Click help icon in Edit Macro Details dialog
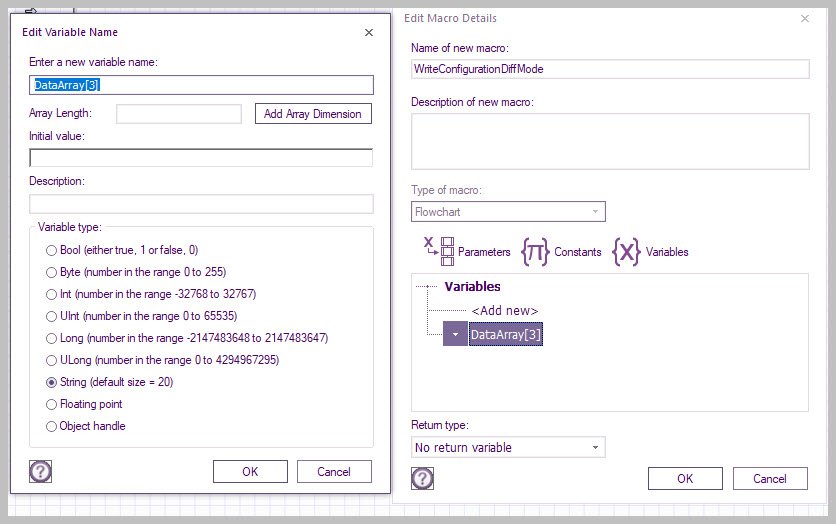Image resolution: width=836 pixels, height=524 pixels. 423,479
